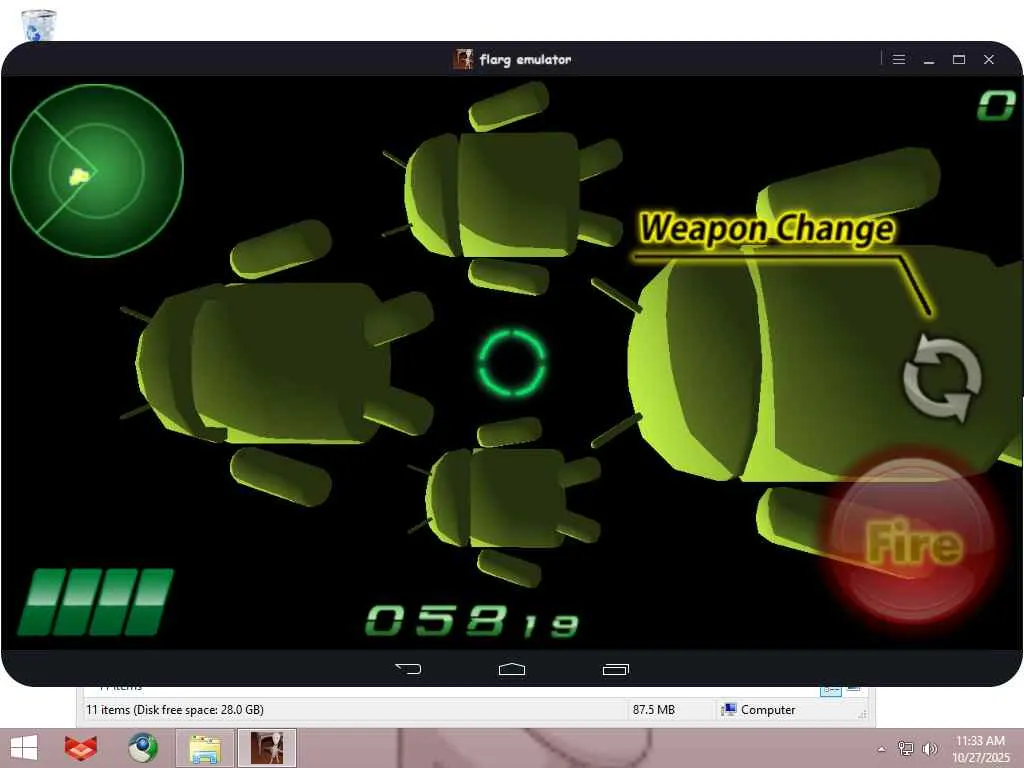Click the volume speaker tray icon
1024x768 pixels.
[929, 748]
